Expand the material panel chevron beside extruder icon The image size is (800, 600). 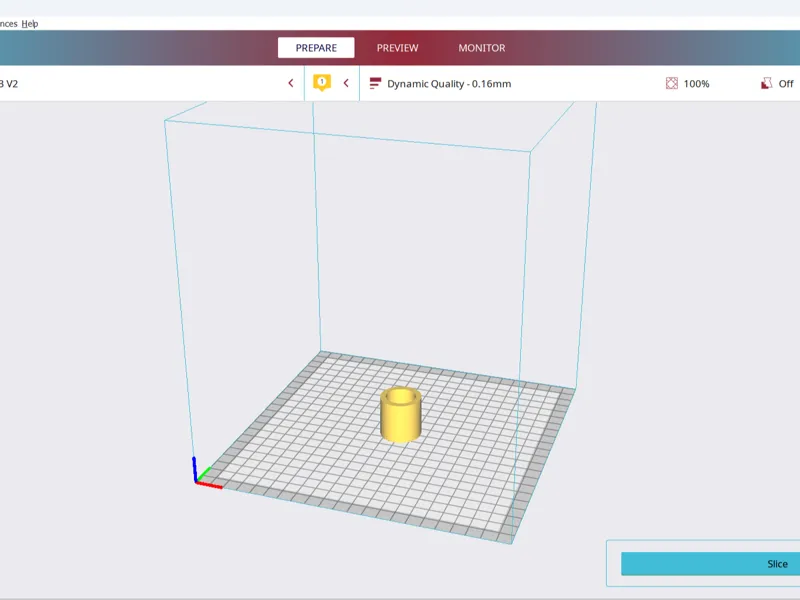pyautogui.click(x=346, y=83)
